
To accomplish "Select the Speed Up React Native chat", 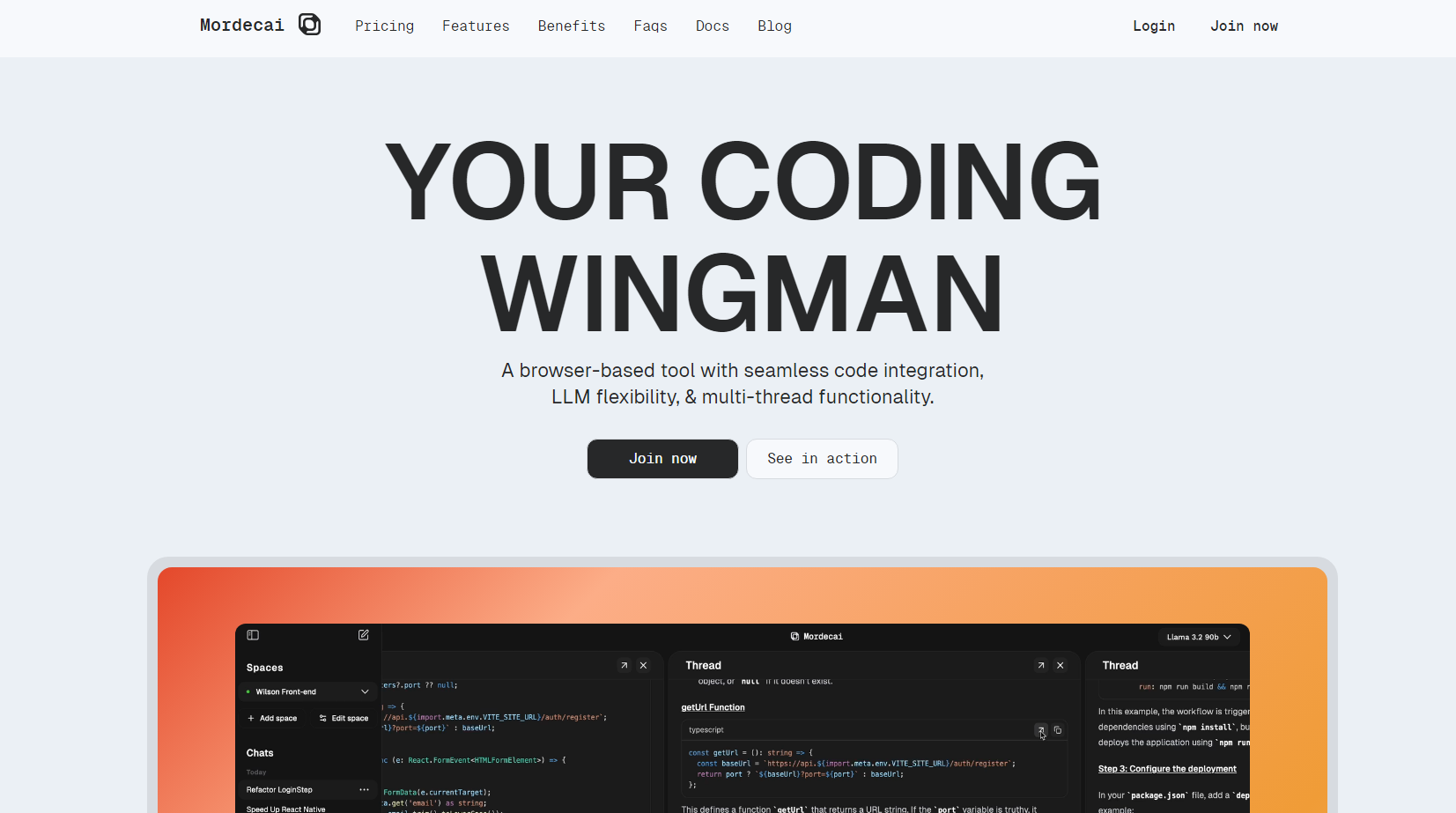I will pos(286,809).
